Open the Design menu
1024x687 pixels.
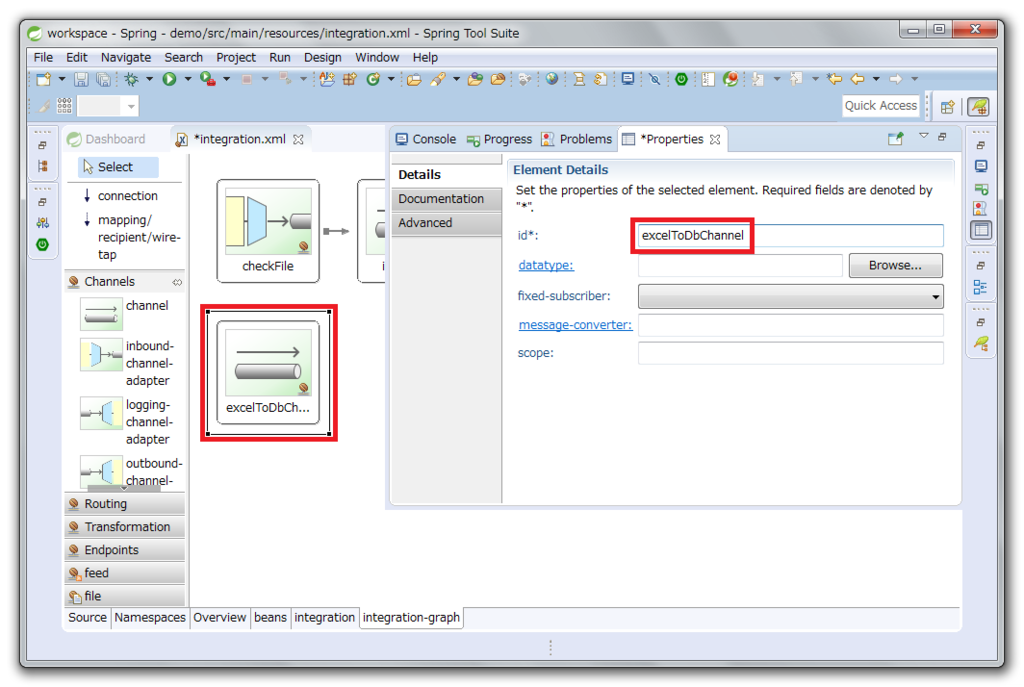[323, 57]
